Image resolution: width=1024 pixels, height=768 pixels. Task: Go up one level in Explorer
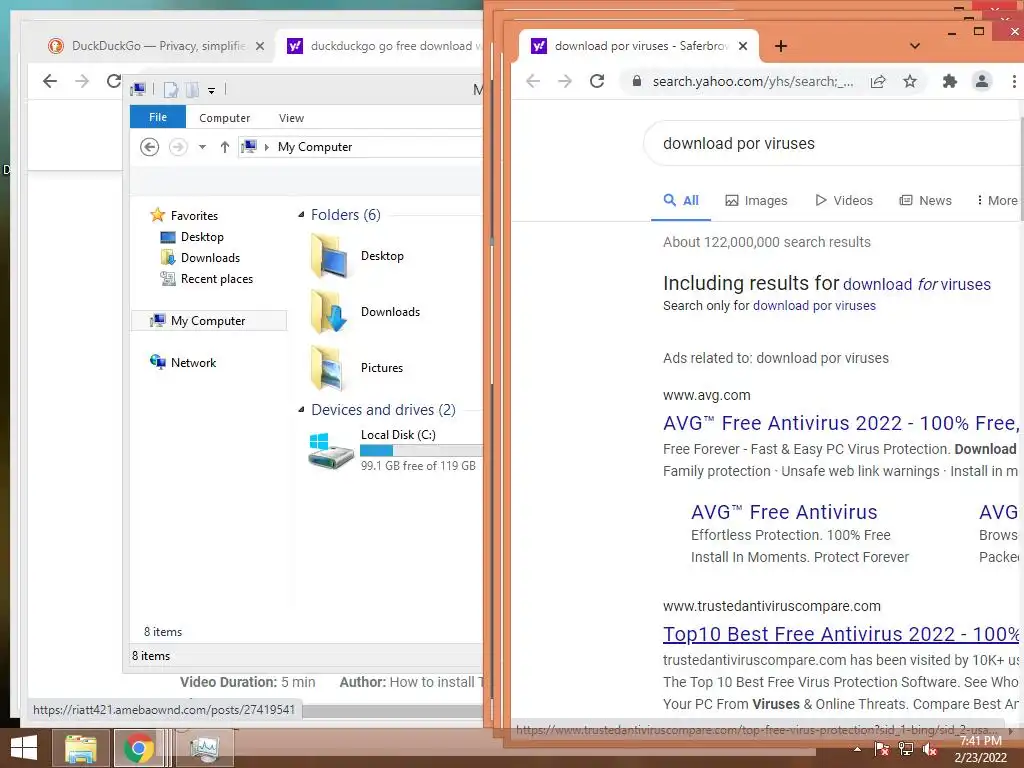(x=225, y=147)
